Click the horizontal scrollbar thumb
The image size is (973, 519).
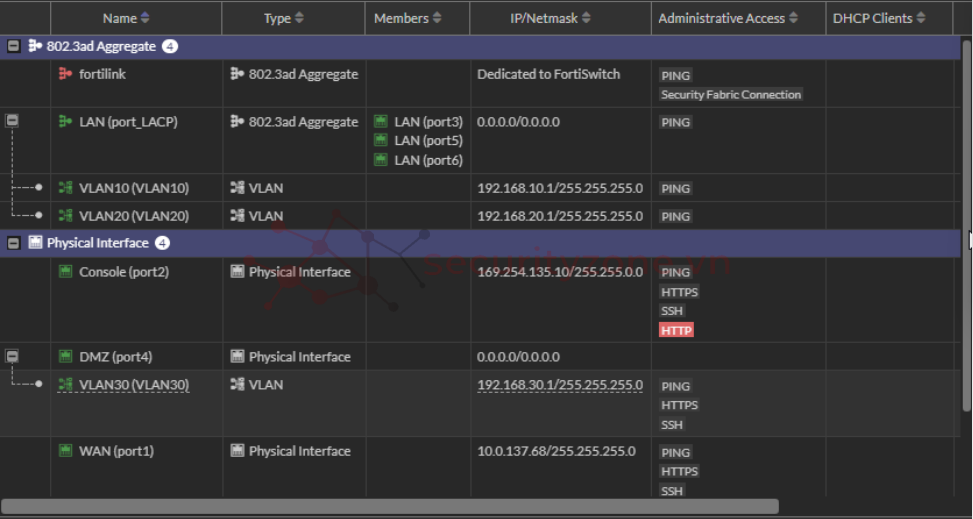tap(390, 506)
